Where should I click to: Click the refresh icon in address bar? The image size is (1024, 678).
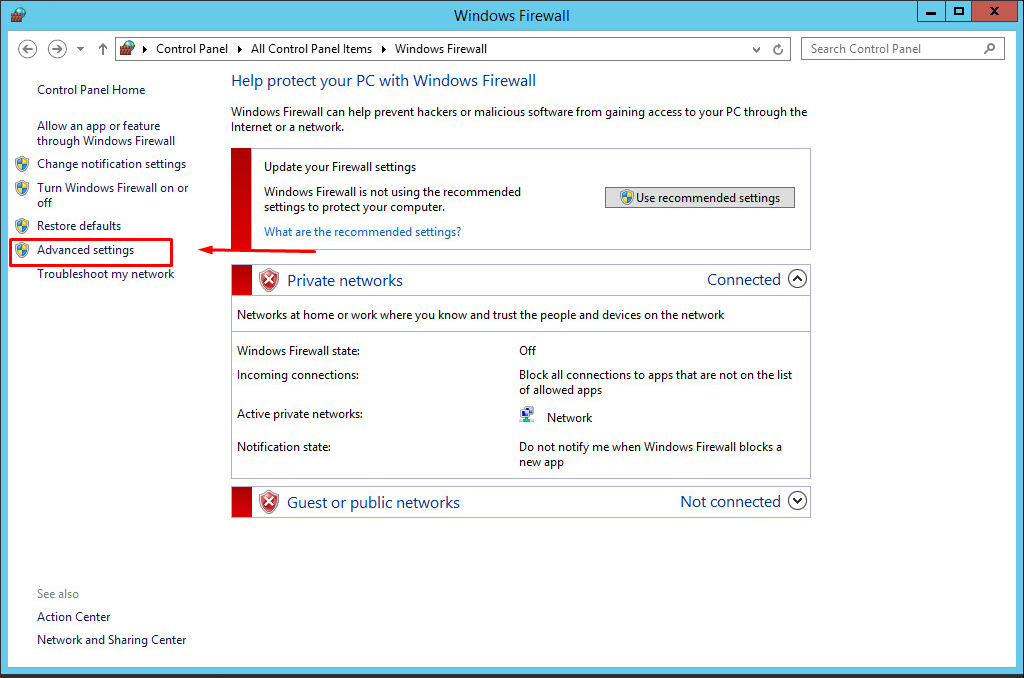778,49
